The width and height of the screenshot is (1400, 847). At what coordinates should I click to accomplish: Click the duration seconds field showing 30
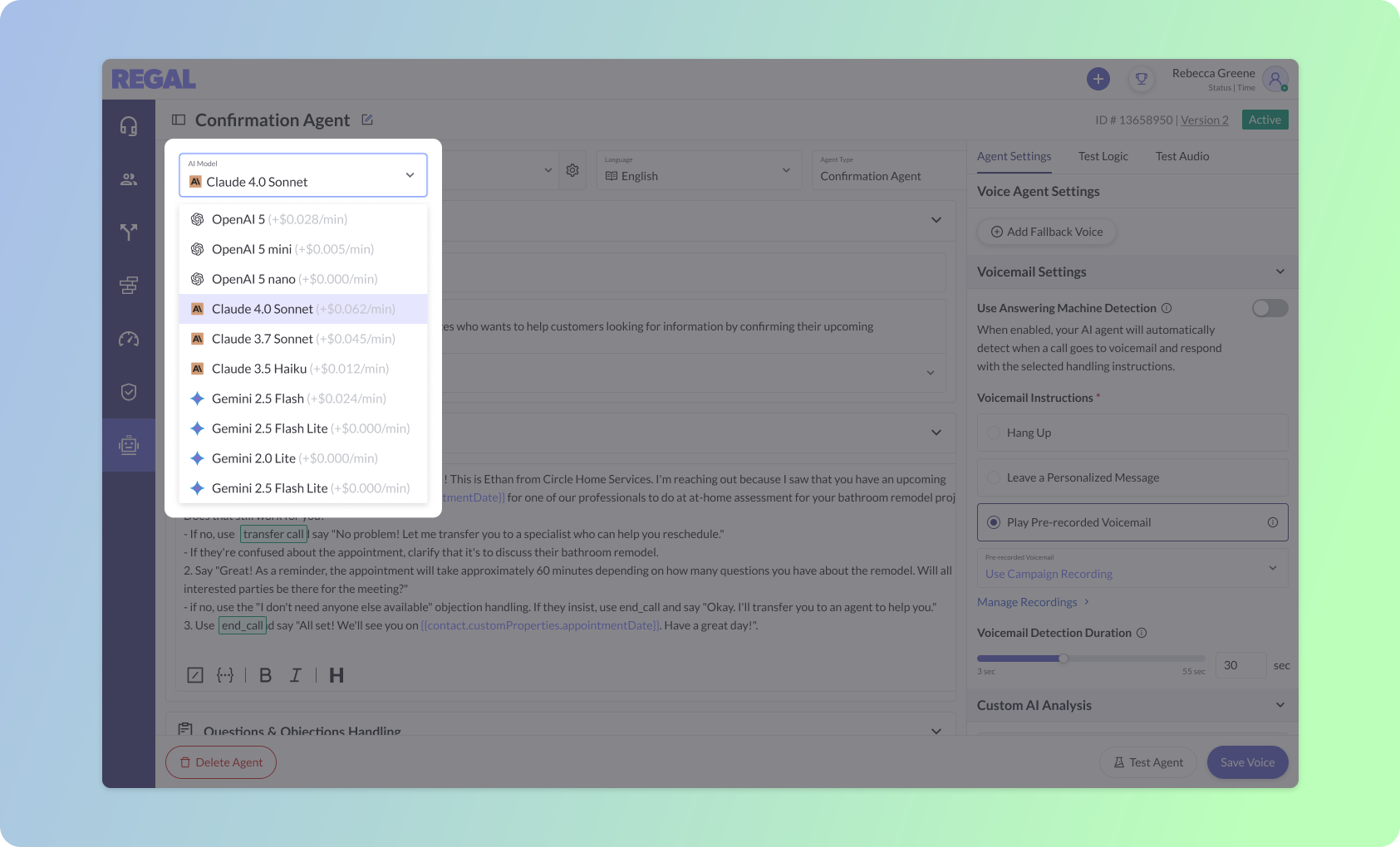[x=1241, y=665]
